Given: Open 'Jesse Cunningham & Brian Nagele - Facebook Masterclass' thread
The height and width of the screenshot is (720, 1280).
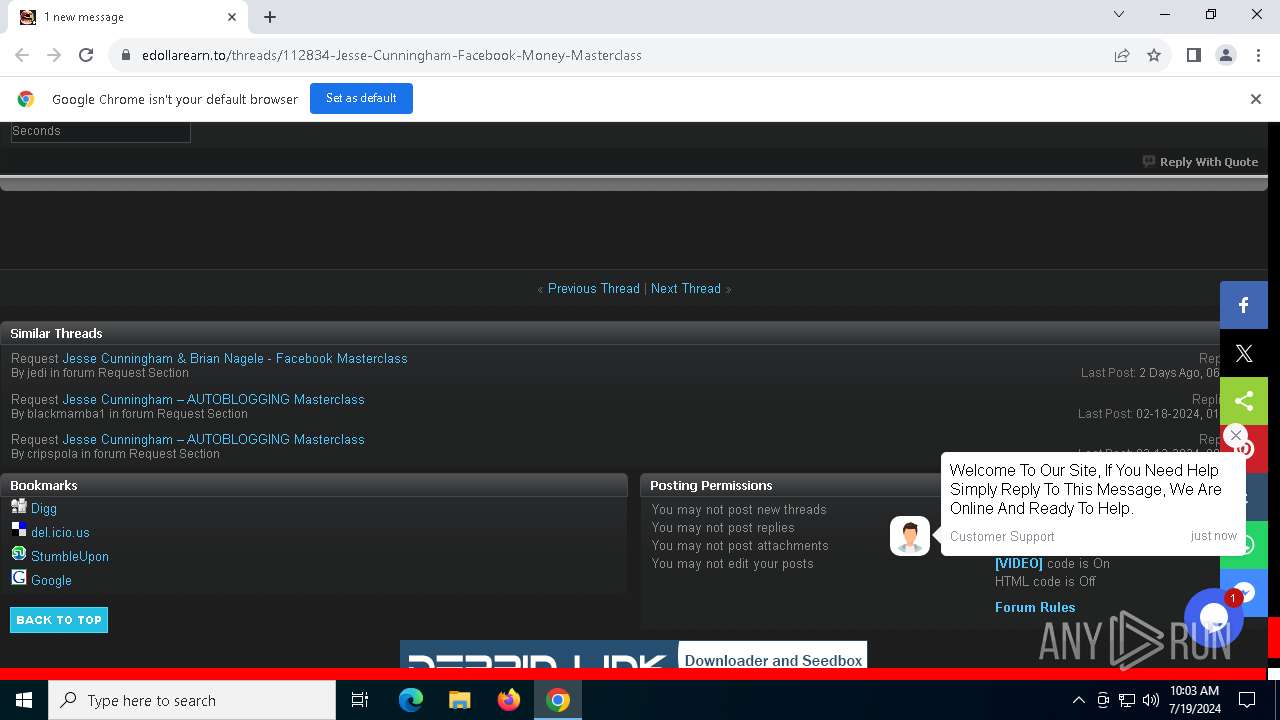Looking at the screenshot, I should coord(235,358).
